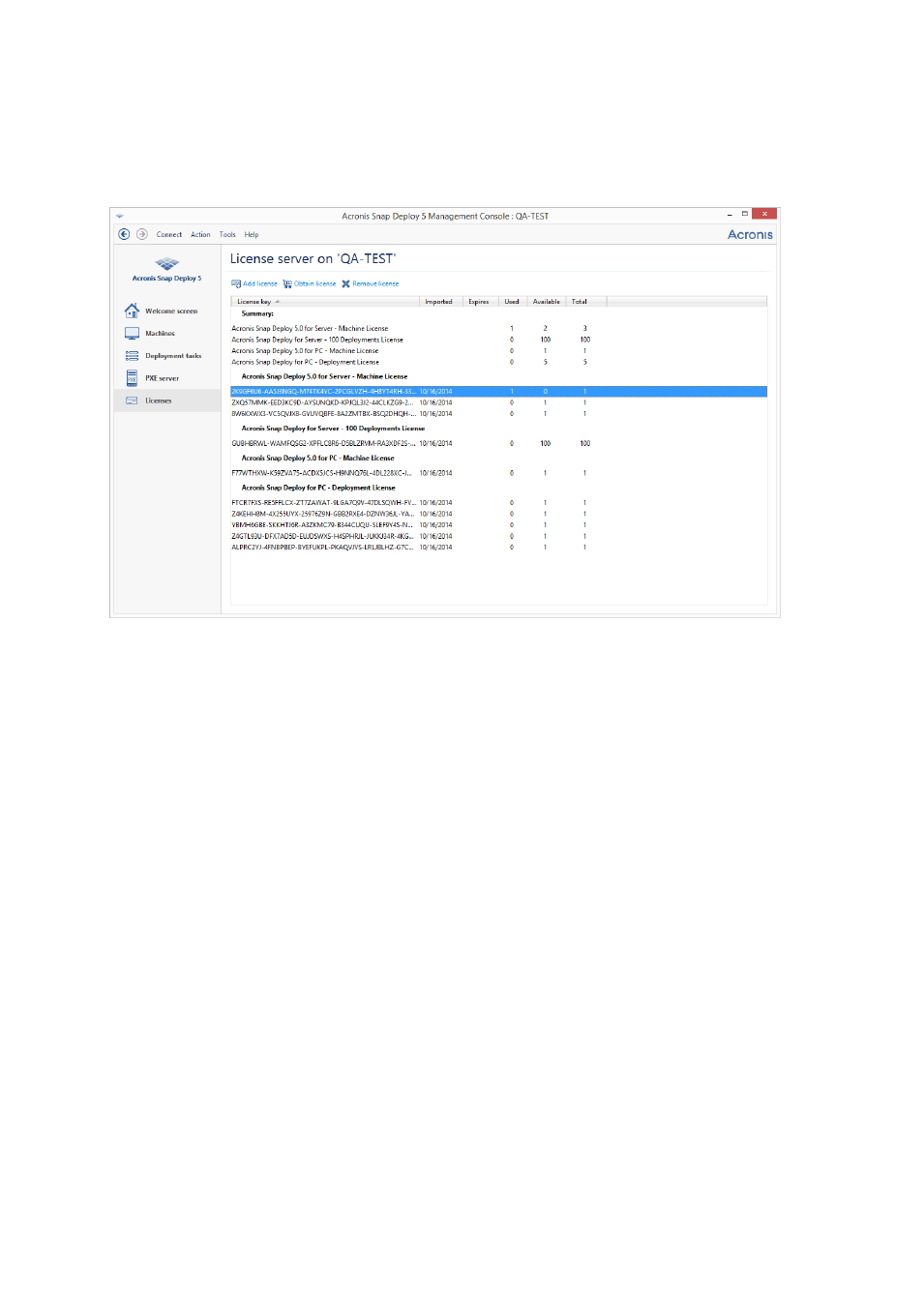
Task: Click summary row 'PC - Deployment License'
Action: (498, 362)
